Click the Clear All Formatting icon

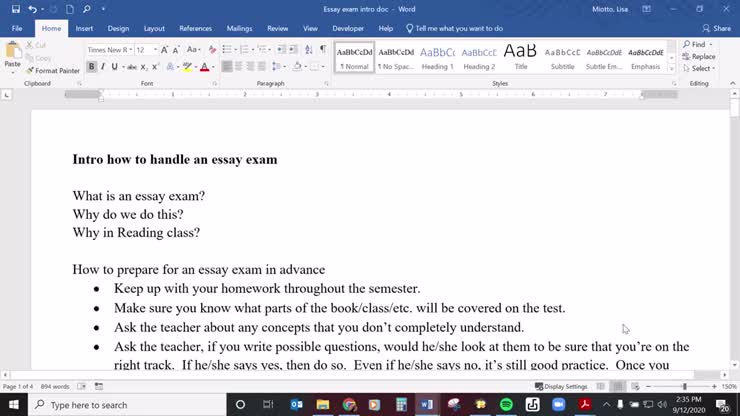[210, 49]
